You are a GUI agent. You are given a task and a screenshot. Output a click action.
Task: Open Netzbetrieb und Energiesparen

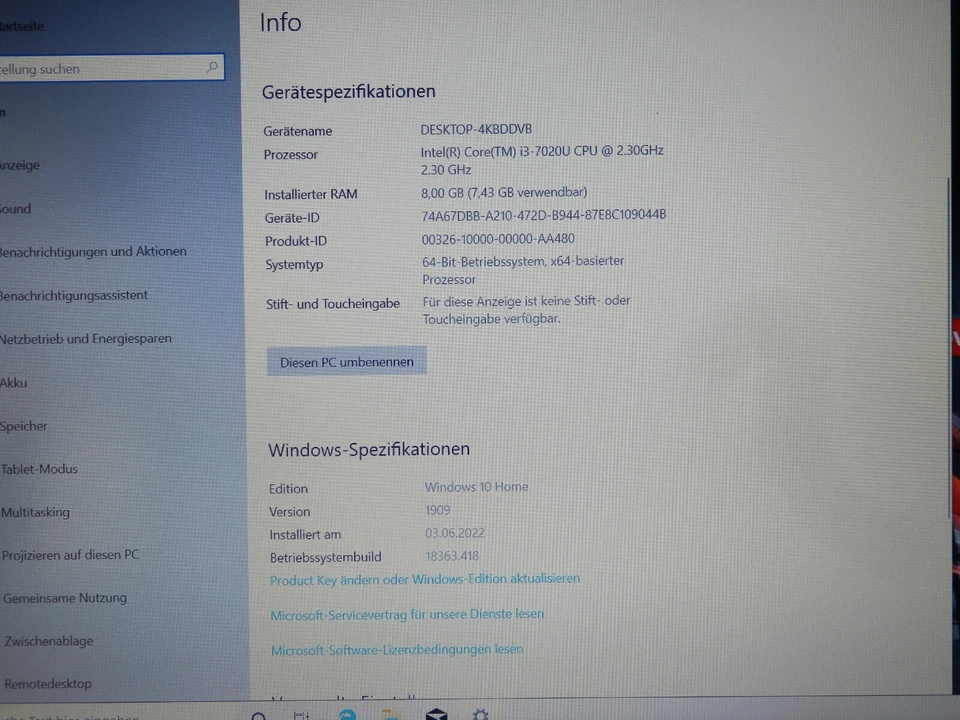(86, 339)
